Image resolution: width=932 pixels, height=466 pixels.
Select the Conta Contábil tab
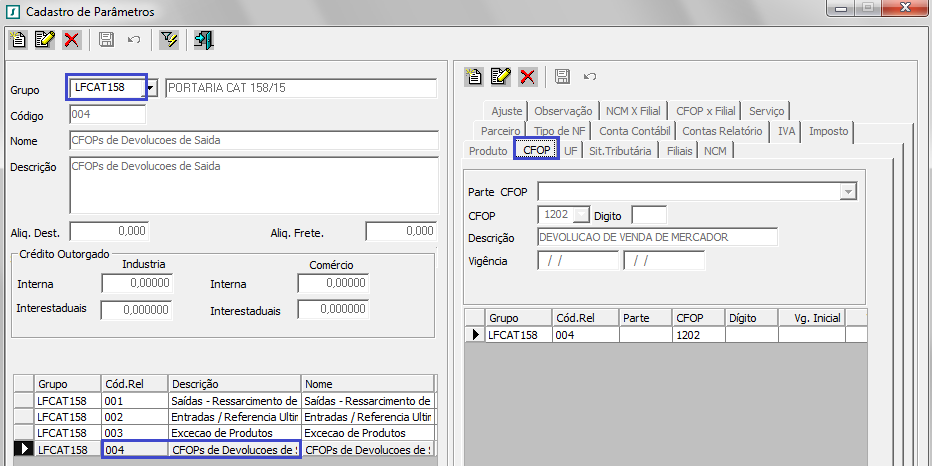tap(634, 131)
